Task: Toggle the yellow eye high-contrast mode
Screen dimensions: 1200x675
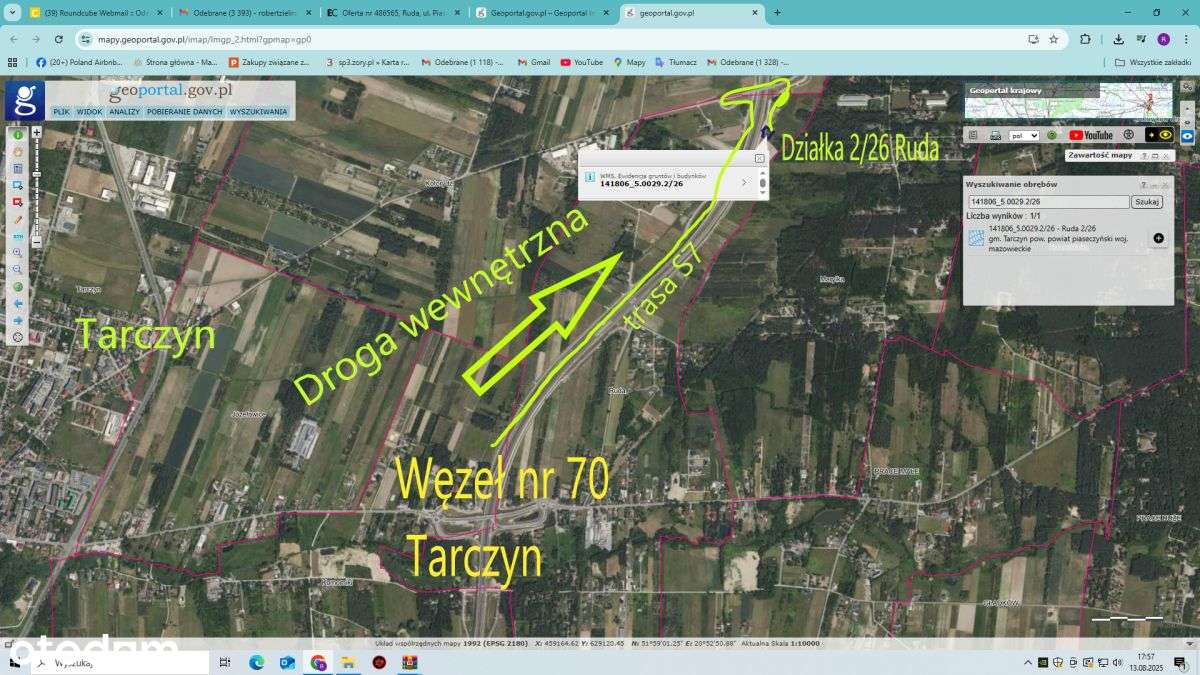Action: (1160, 135)
